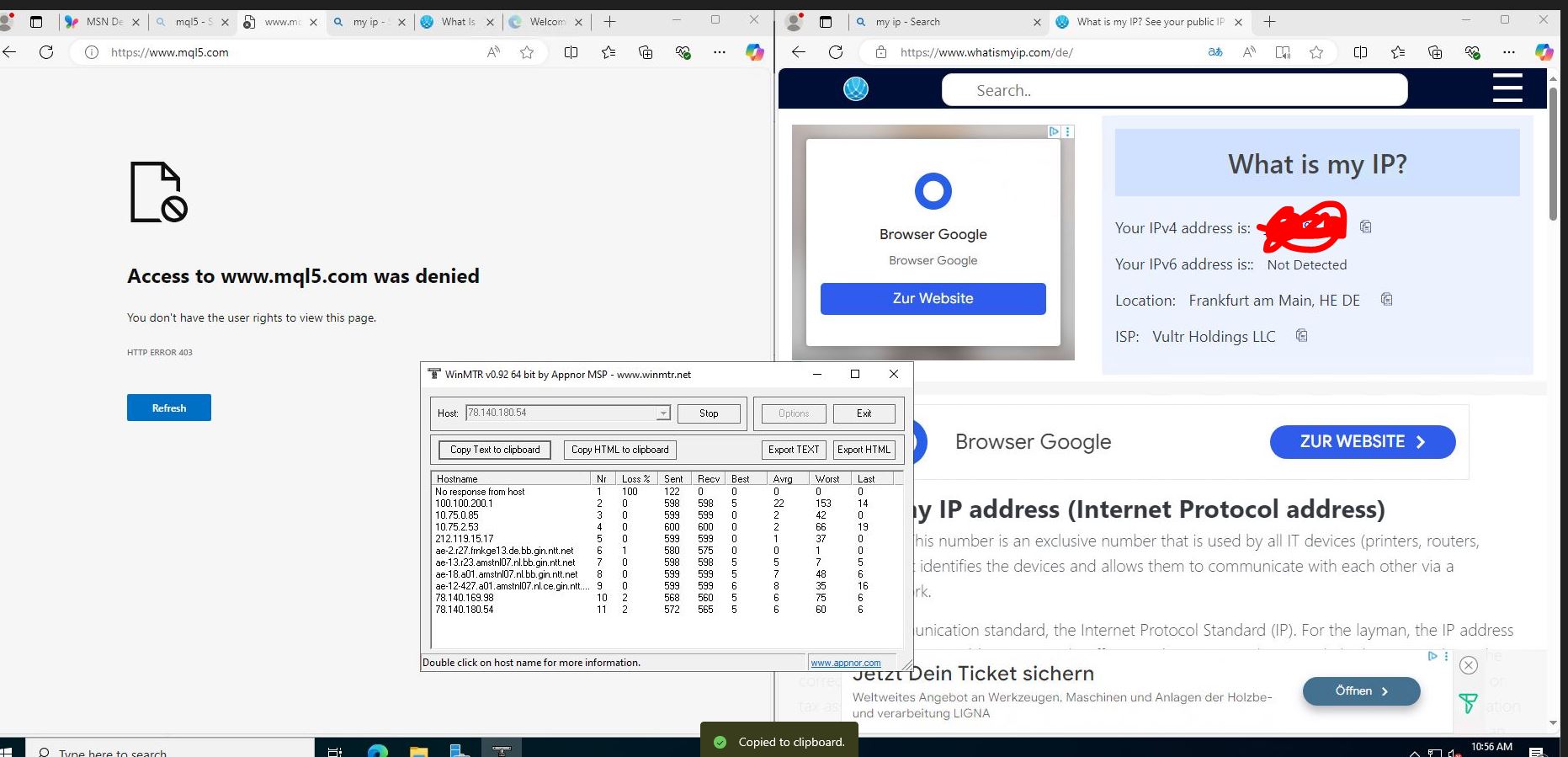Image resolution: width=1568 pixels, height=757 pixels.
Task: Open Settings and more menu in left browser
Action: click(x=719, y=52)
